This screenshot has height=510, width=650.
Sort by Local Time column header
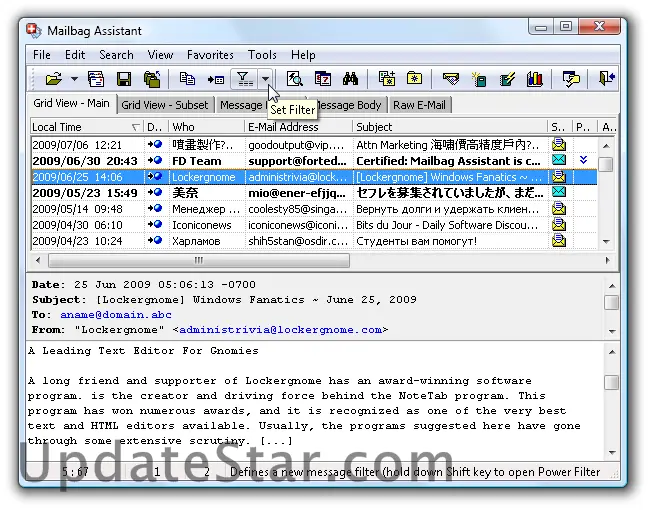tap(87, 127)
